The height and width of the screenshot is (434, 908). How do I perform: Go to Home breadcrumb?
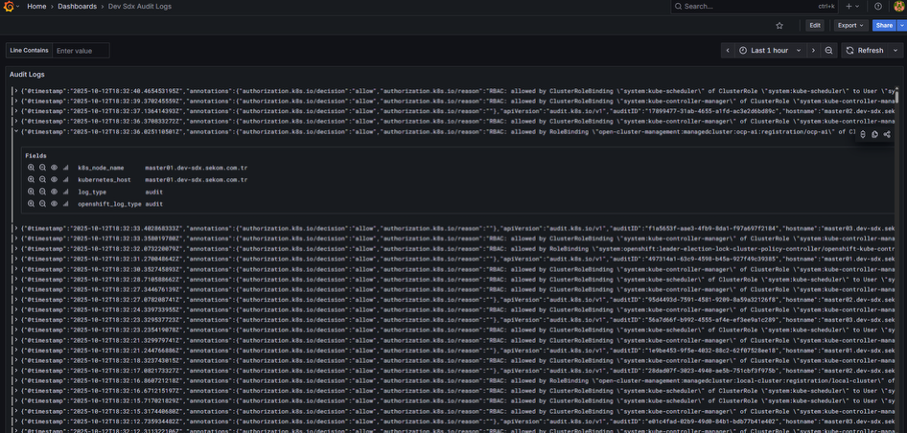(36, 6)
